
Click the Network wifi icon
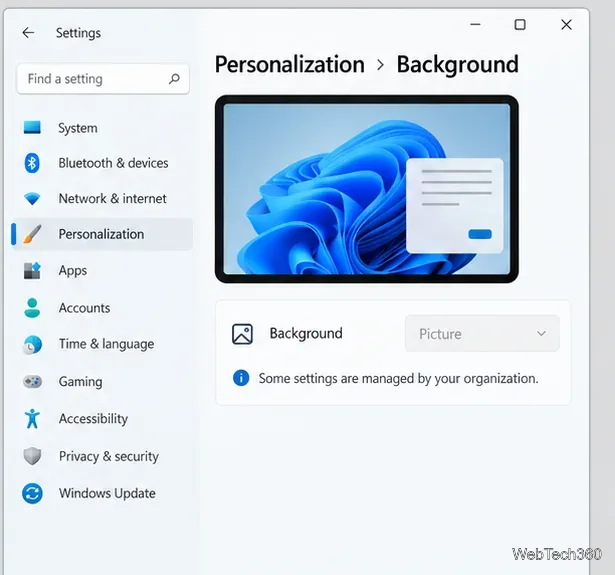point(32,199)
